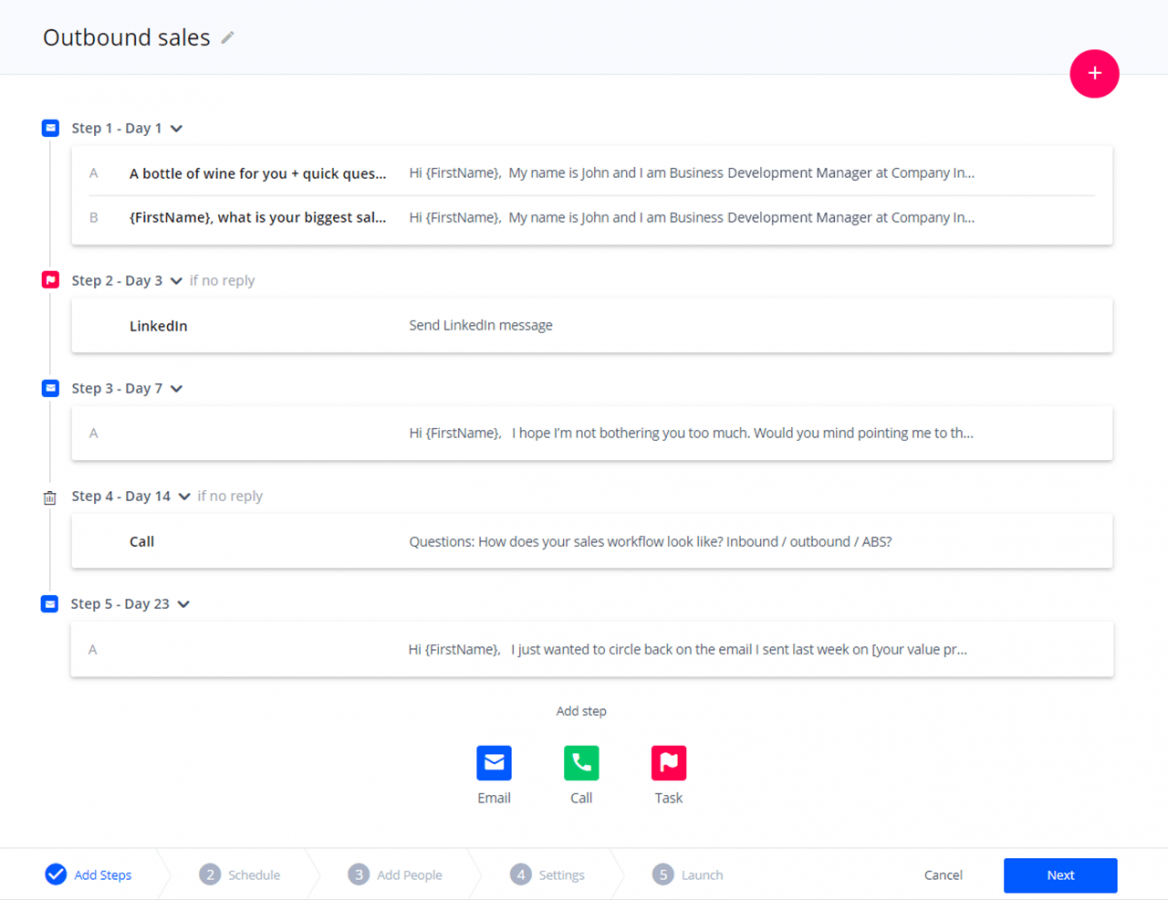Go to the Schedule wizard tab
This screenshot has width=1168, height=900.
[x=239, y=875]
